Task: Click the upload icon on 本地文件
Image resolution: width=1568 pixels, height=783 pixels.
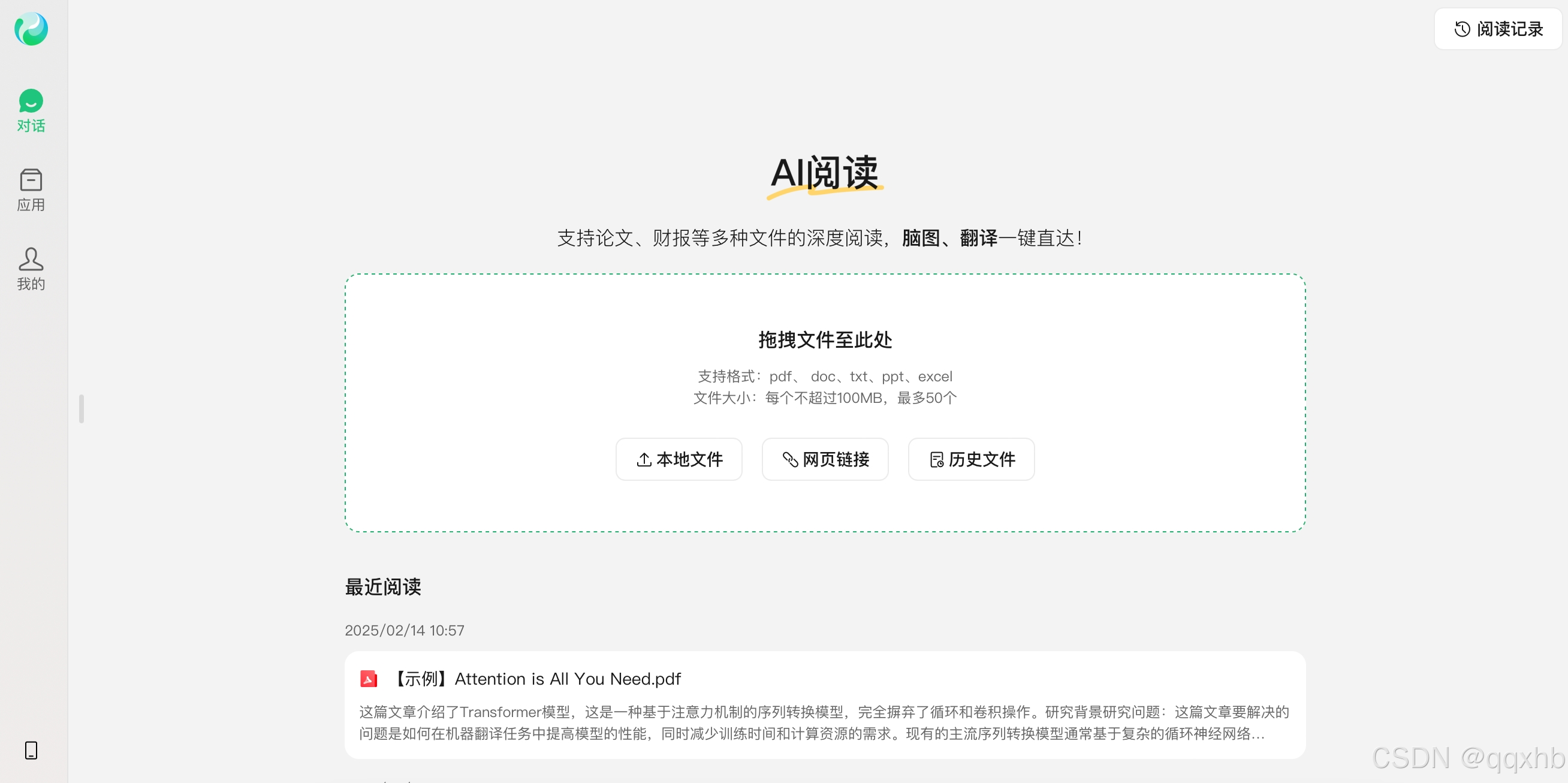Action: pos(644,459)
